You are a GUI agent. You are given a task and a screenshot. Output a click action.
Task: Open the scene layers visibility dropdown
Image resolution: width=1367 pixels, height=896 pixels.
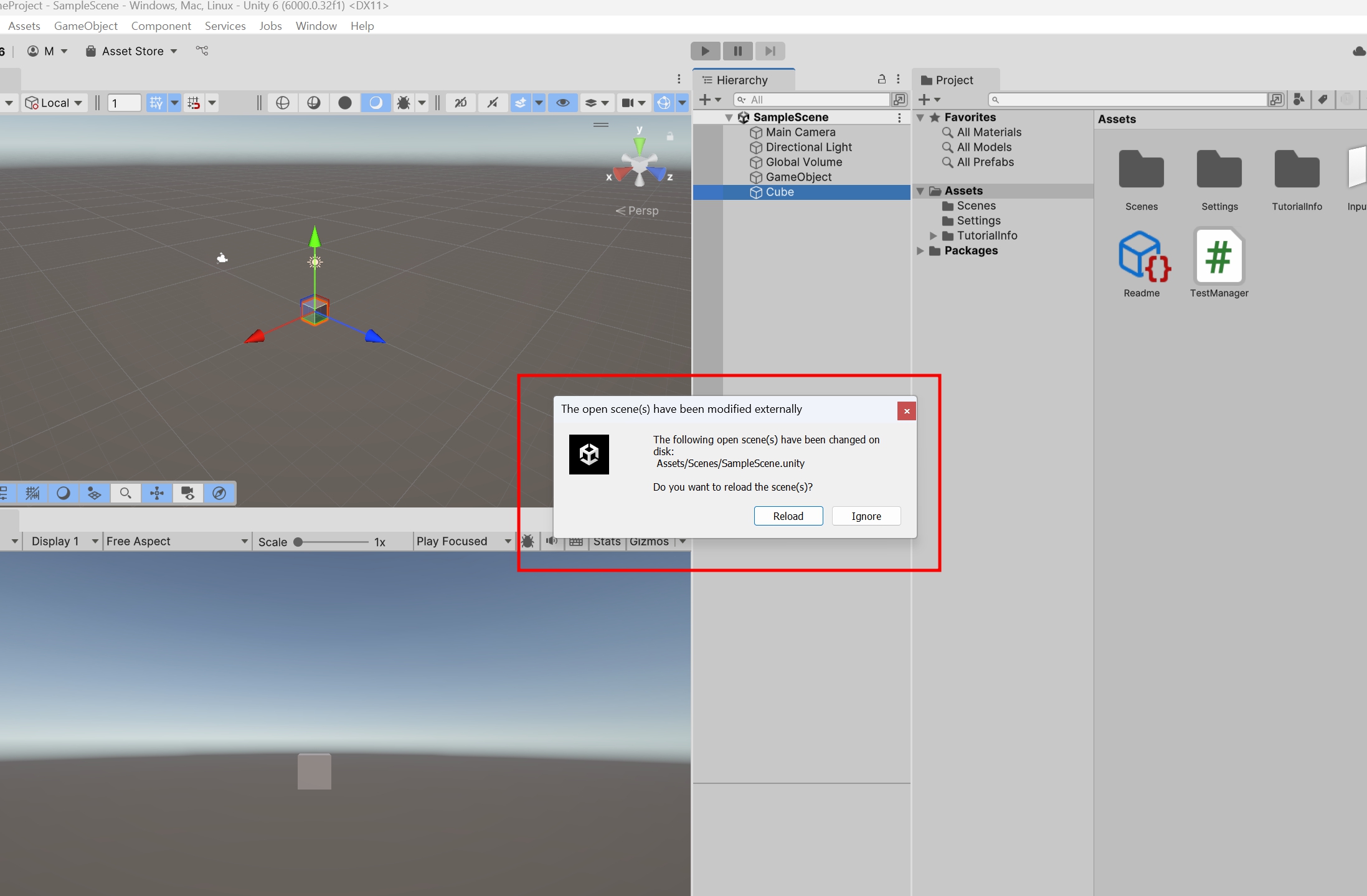pos(597,103)
